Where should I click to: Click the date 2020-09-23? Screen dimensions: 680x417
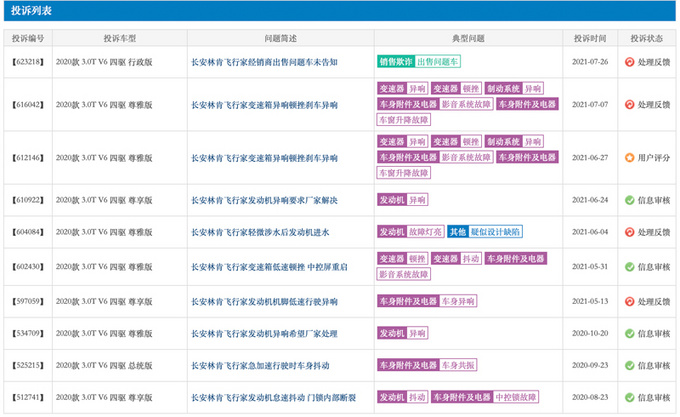(590, 365)
